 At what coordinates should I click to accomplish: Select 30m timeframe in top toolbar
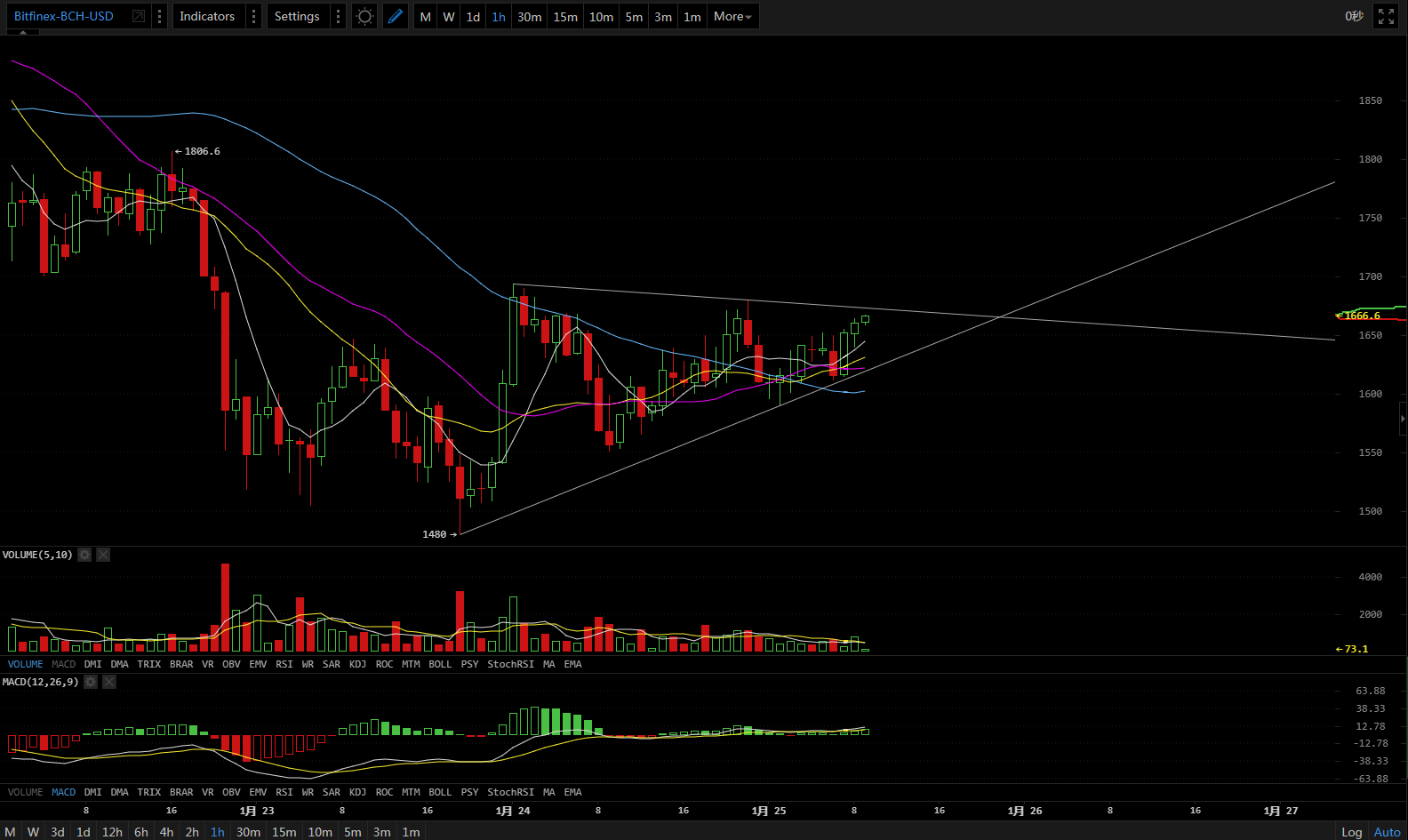[530, 16]
